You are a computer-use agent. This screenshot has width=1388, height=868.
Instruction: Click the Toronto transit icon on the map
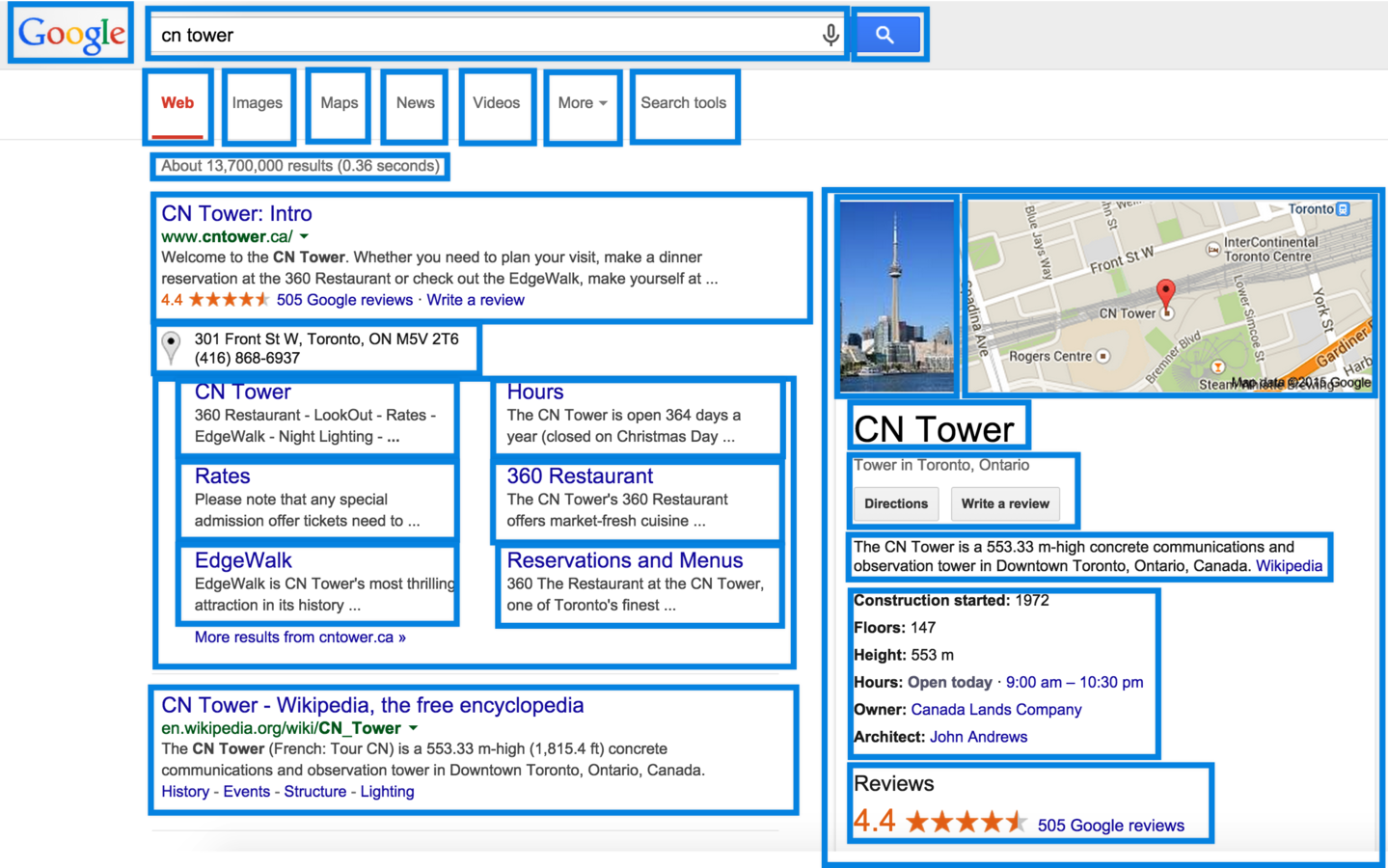(1344, 208)
